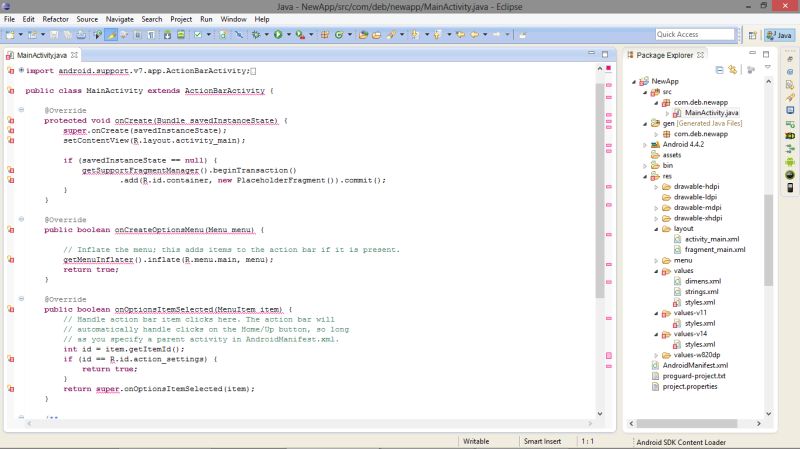This screenshot has width=800, height=449.
Task: Toggle folding of the onCreate method
Action: click(21, 110)
